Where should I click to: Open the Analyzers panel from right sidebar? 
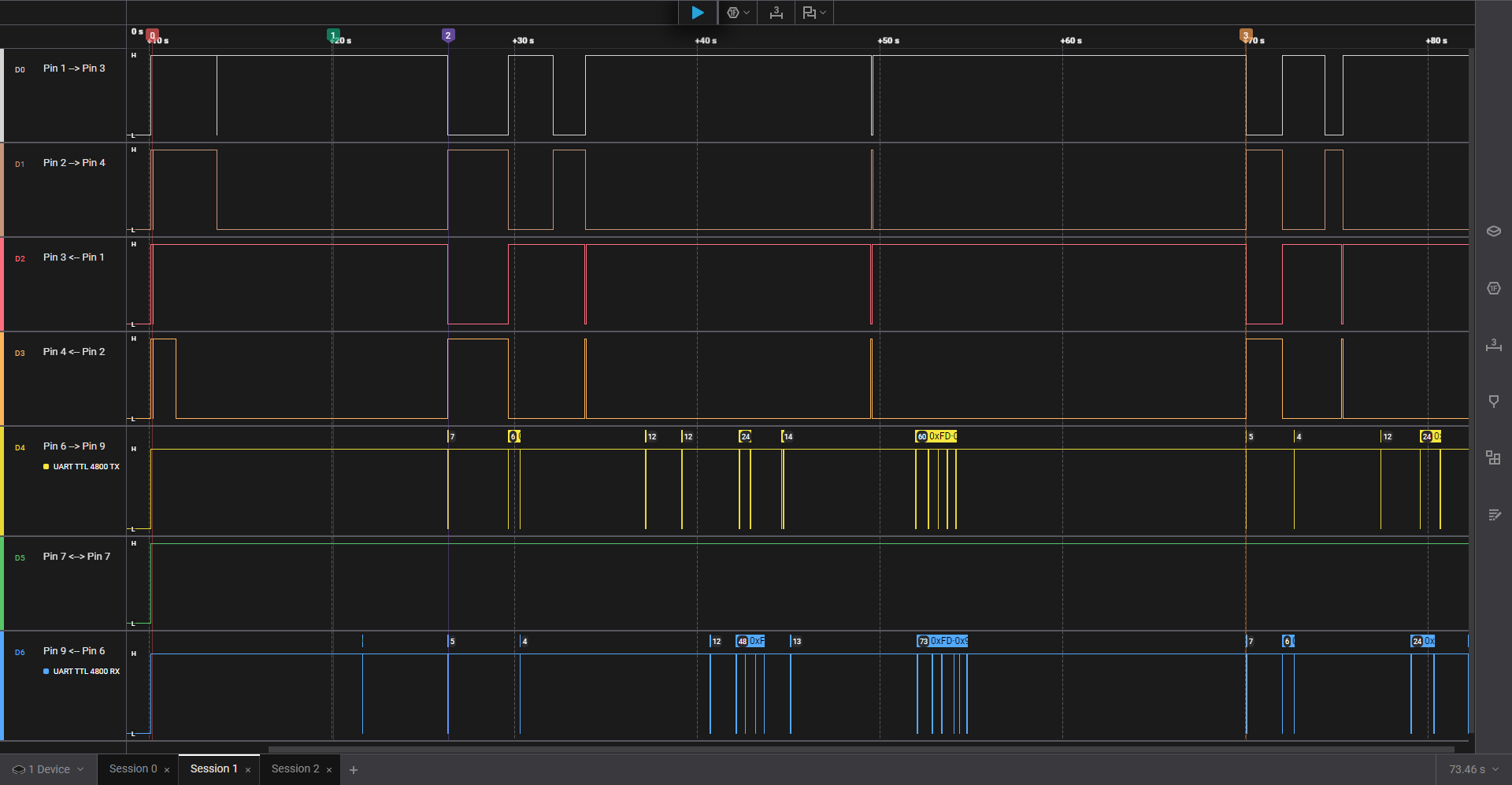click(1493, 288)
